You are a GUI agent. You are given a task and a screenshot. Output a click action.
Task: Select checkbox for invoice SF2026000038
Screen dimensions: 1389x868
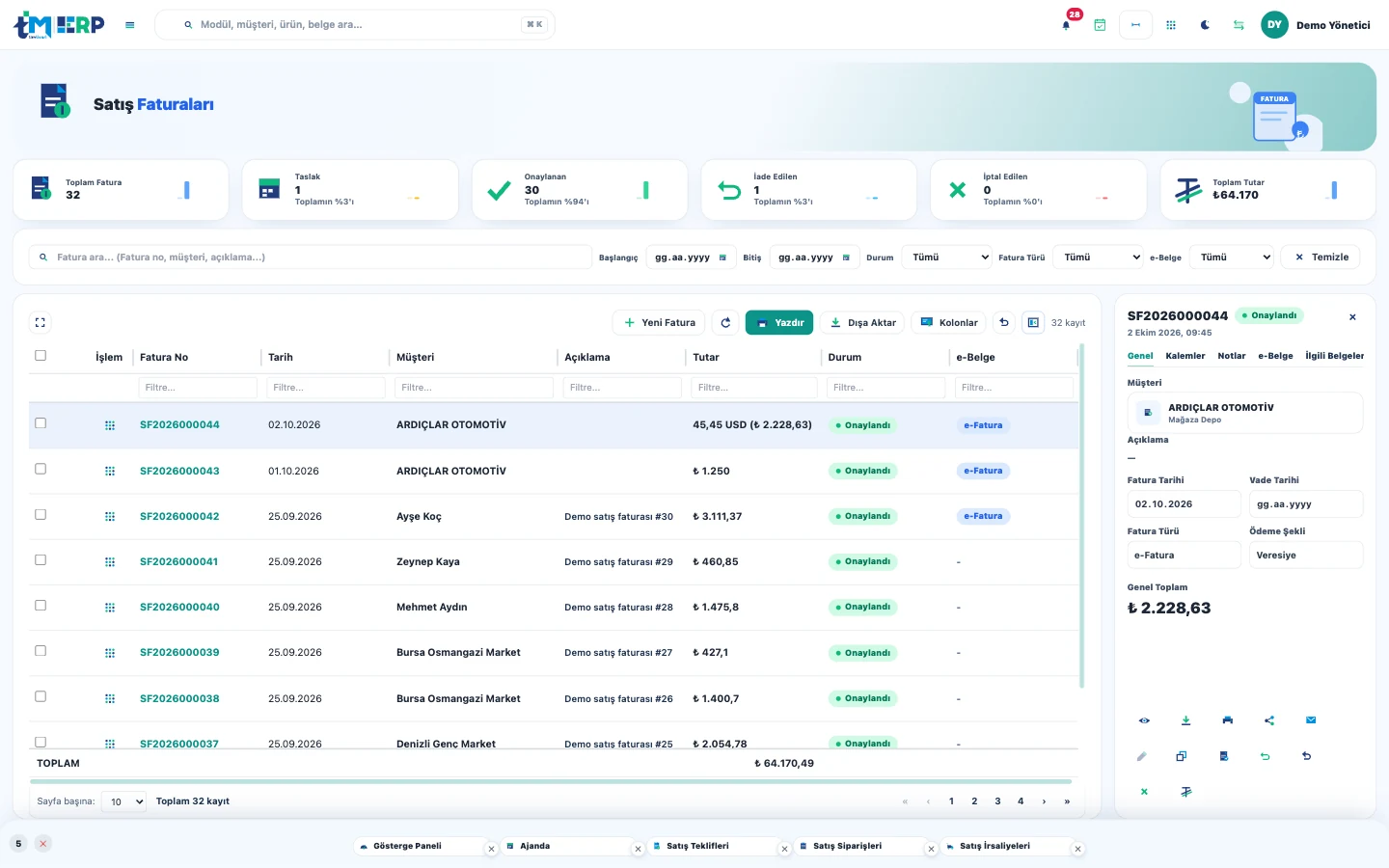41,696
